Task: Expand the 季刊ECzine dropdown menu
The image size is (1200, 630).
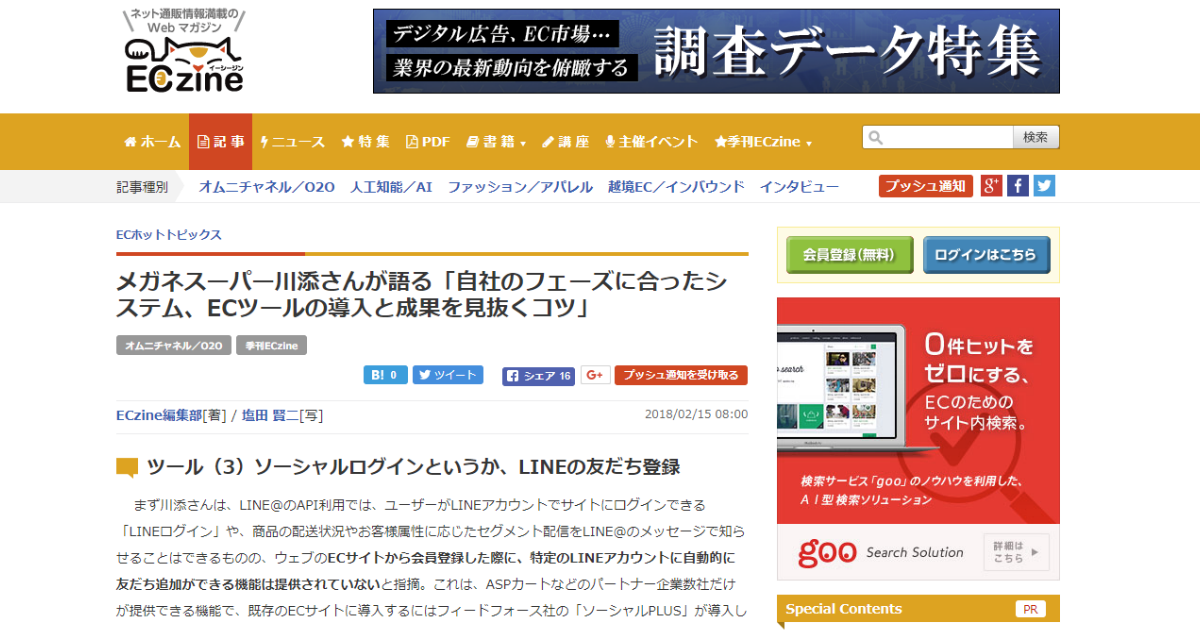Action: (763, 142)
